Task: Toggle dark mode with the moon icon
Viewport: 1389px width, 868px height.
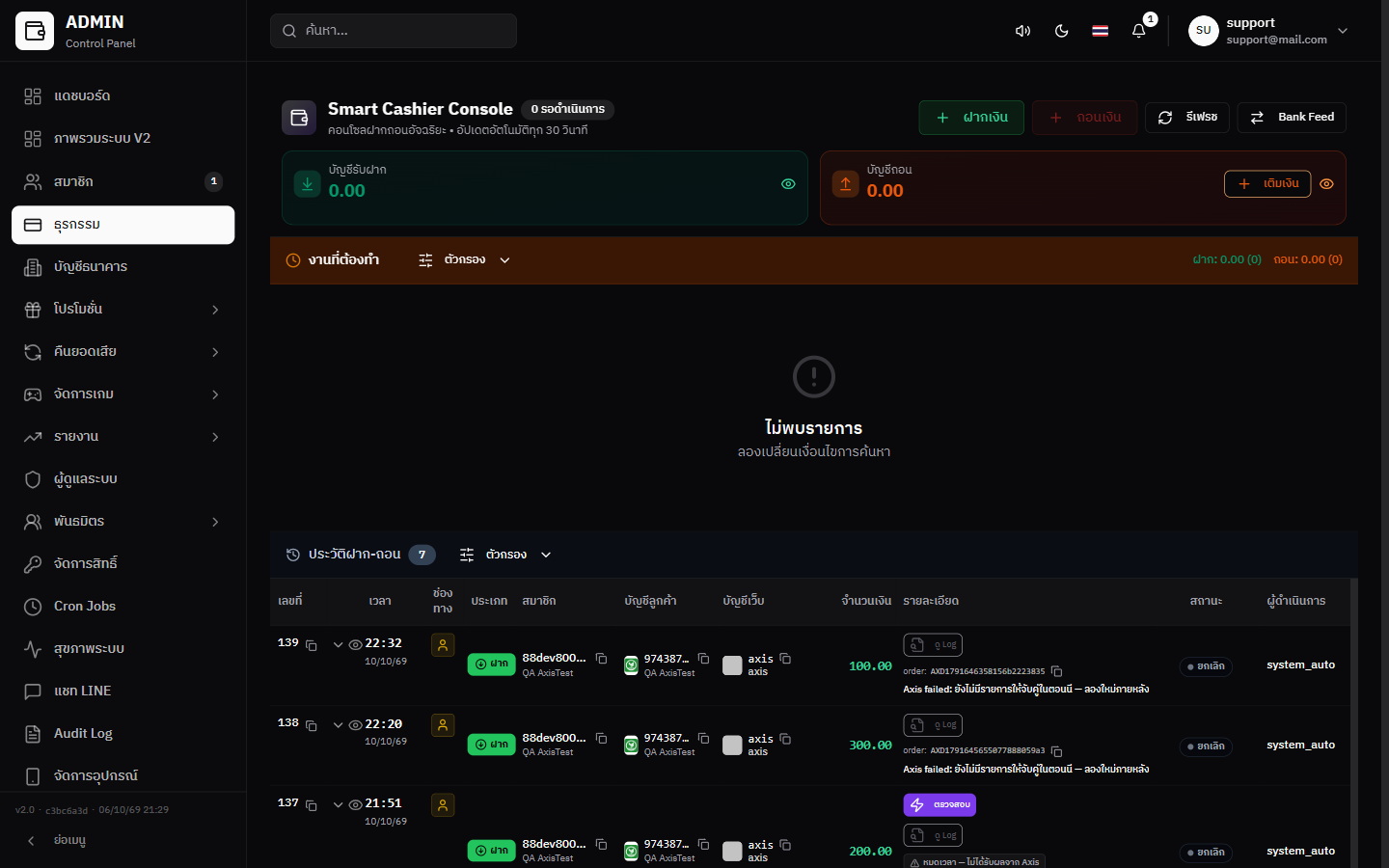Action: pos(1061,31)
